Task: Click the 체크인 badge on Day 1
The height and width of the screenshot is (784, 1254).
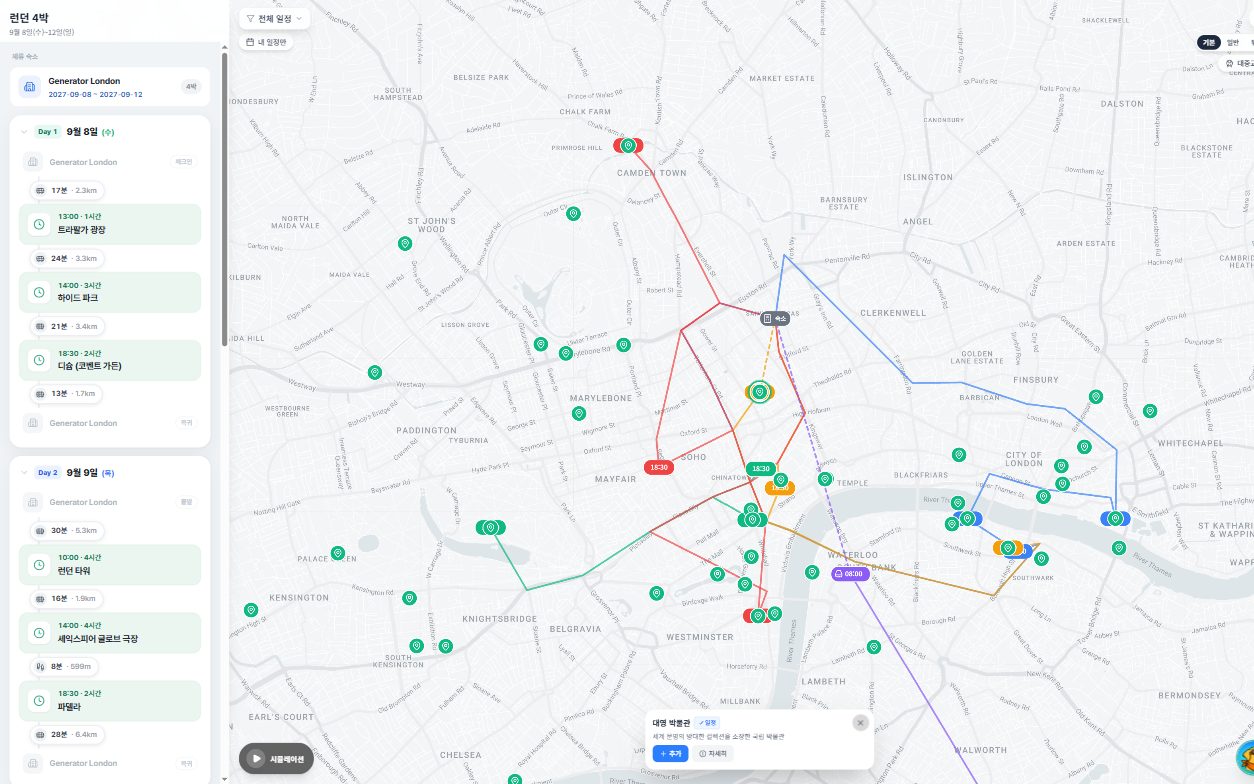Action: coord(184,162)
